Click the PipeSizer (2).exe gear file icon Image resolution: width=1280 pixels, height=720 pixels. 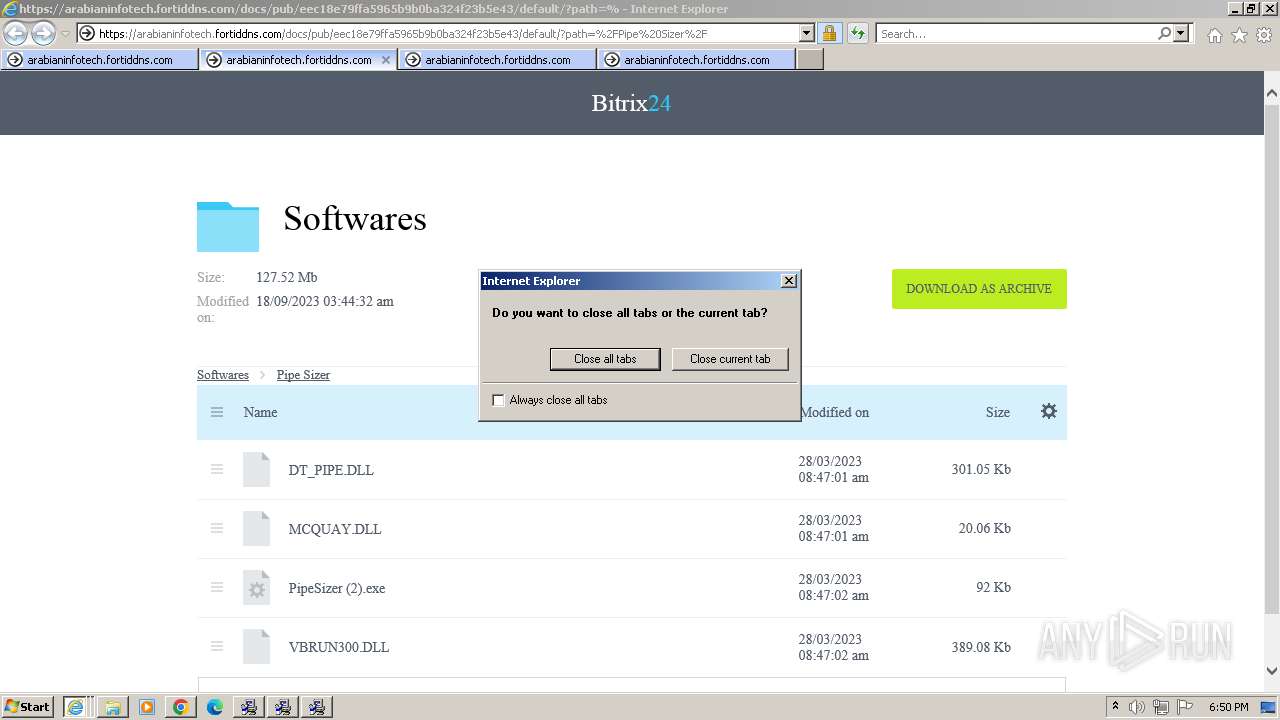[257, 587]
